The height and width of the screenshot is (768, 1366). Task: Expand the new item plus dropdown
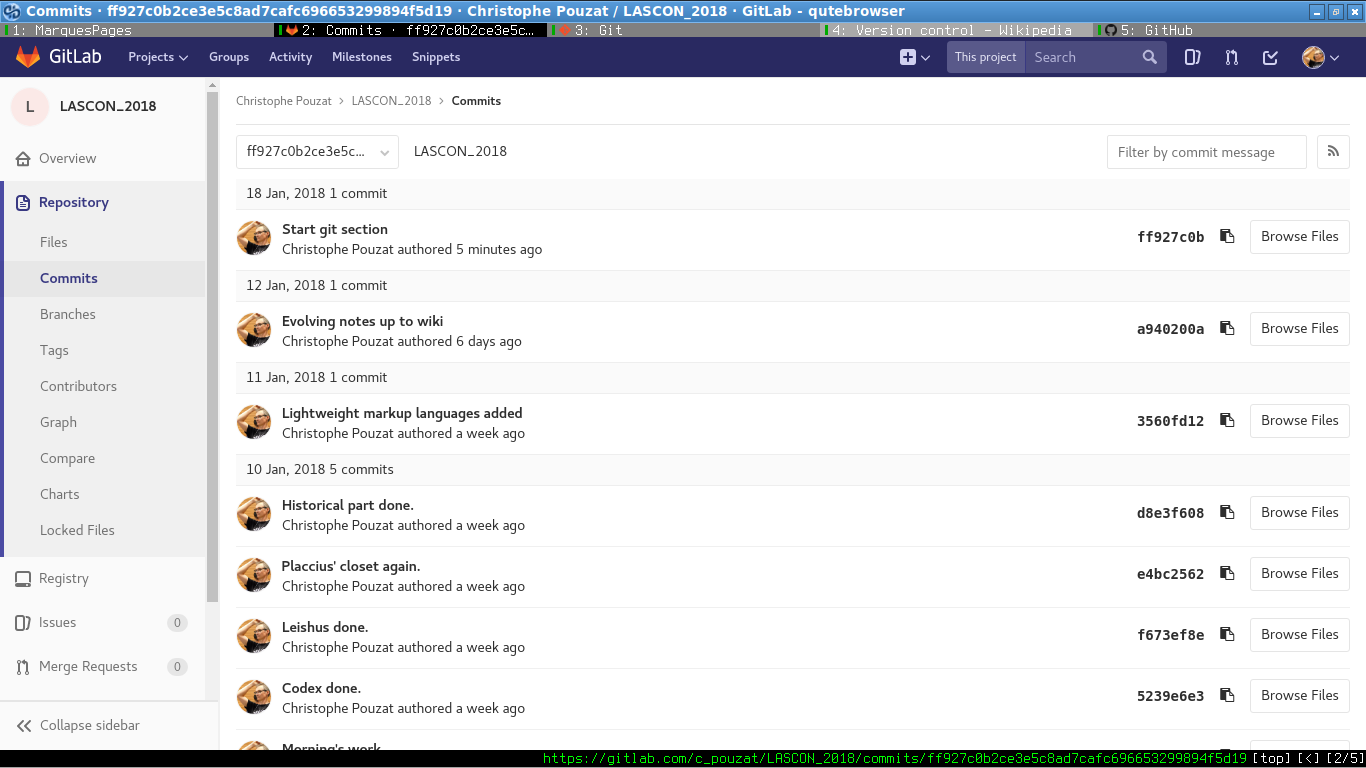point(914,57)
